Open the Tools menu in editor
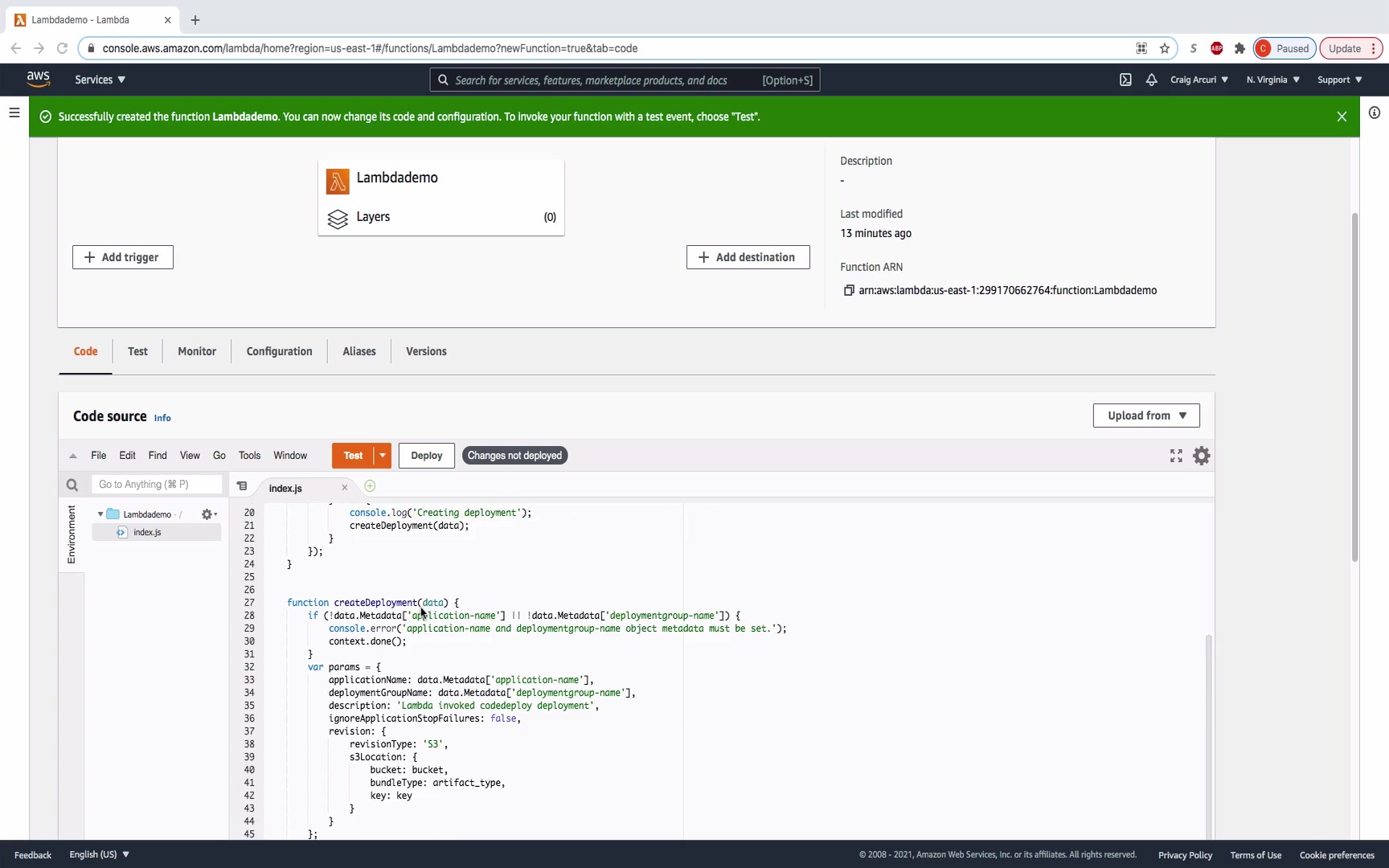This screenshot has width=1389, height=868. pos(250,456)
